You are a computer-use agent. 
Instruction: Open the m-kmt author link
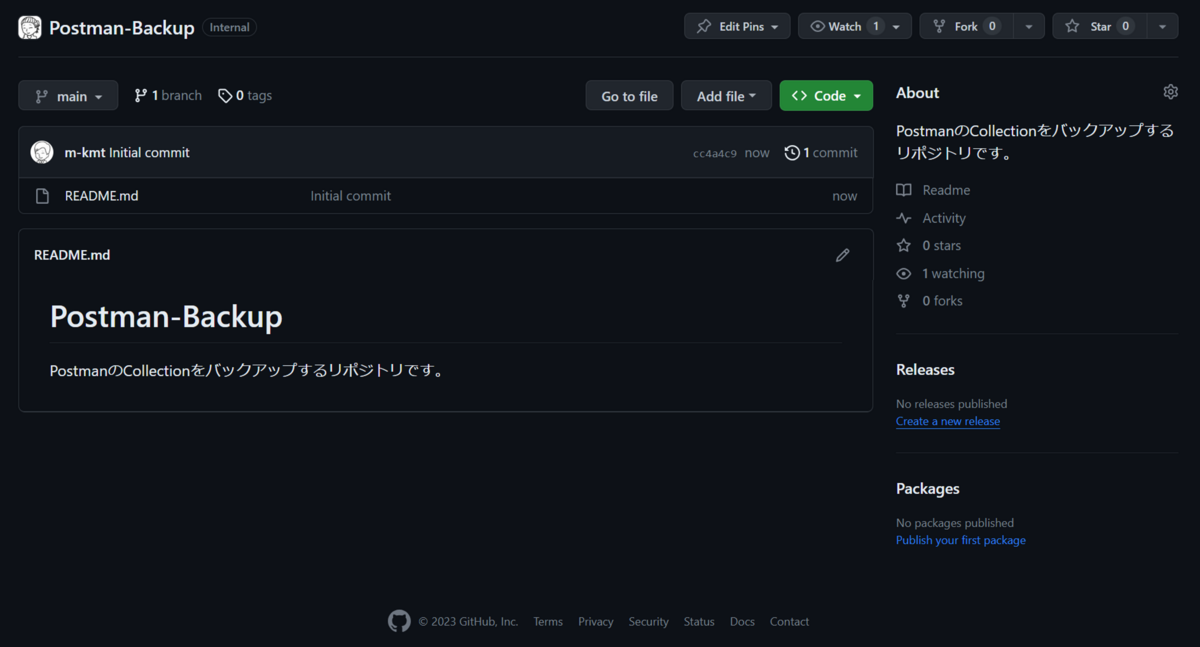[85, 153]
